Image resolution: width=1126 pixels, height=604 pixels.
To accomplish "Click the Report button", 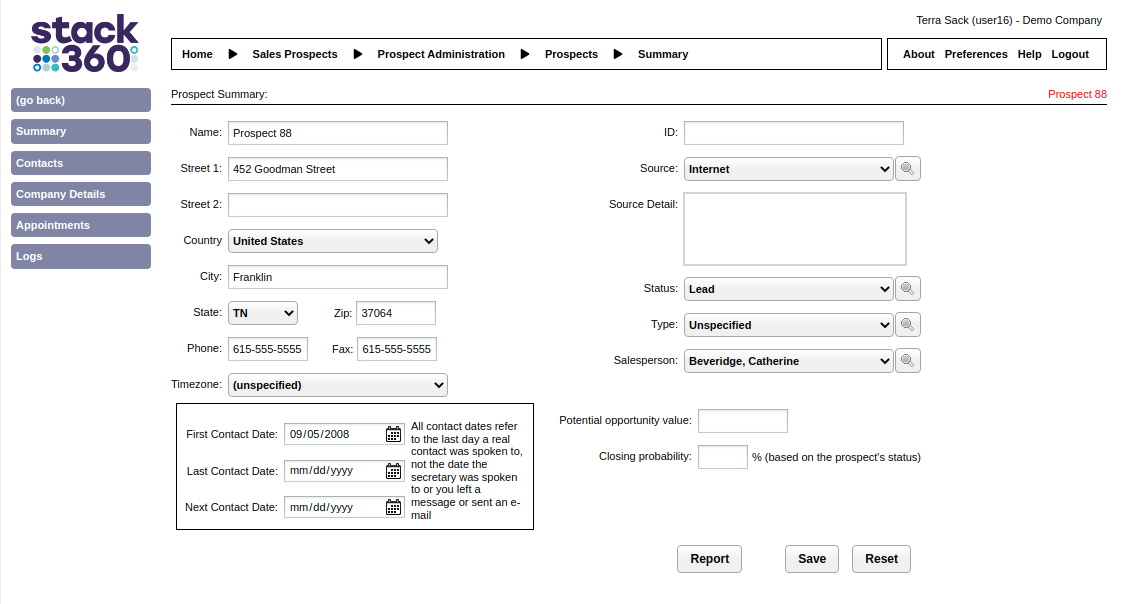I will [709, 559].
